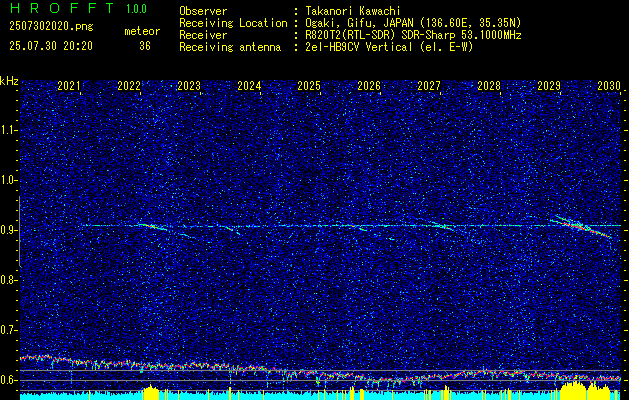Viewport: 629px width, 400px height.
Task: Click the 2024 time marker
Action: pyautogui.click(x=249, y=86)
